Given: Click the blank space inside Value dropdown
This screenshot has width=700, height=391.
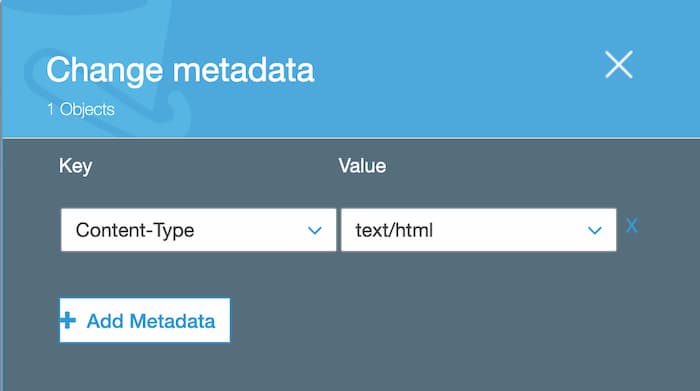Looking at the screenshot, I should (x=509, y=230).
